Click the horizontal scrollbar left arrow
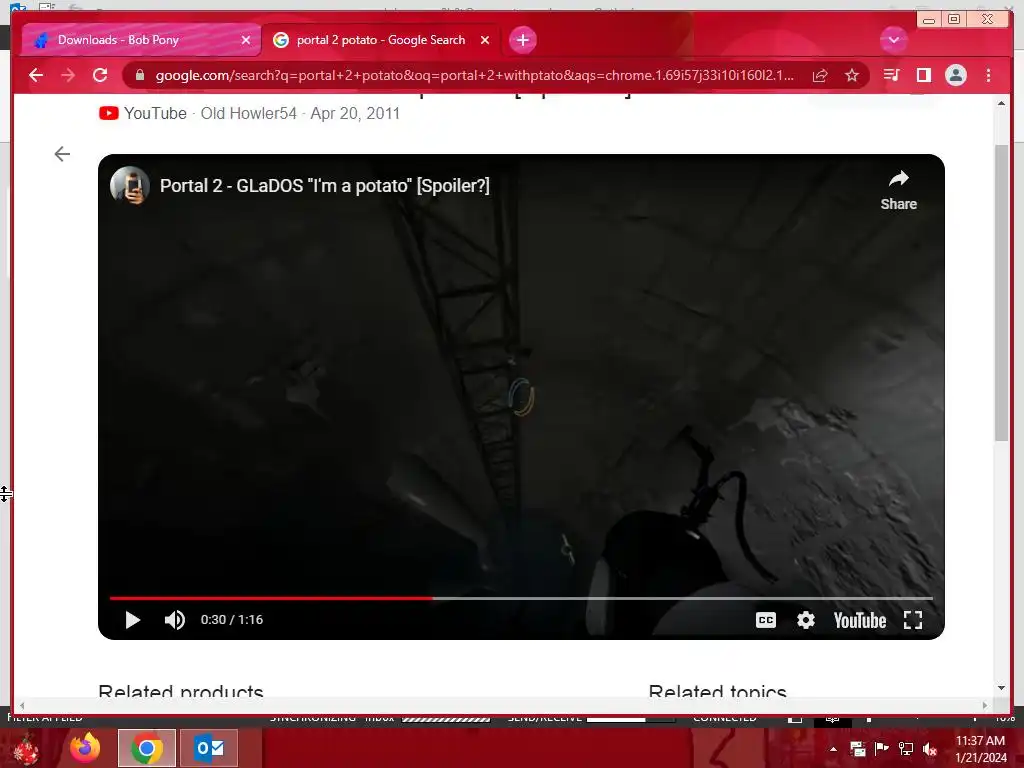The height and width of the screenshot is (768, 1024). tap(22, 705)
